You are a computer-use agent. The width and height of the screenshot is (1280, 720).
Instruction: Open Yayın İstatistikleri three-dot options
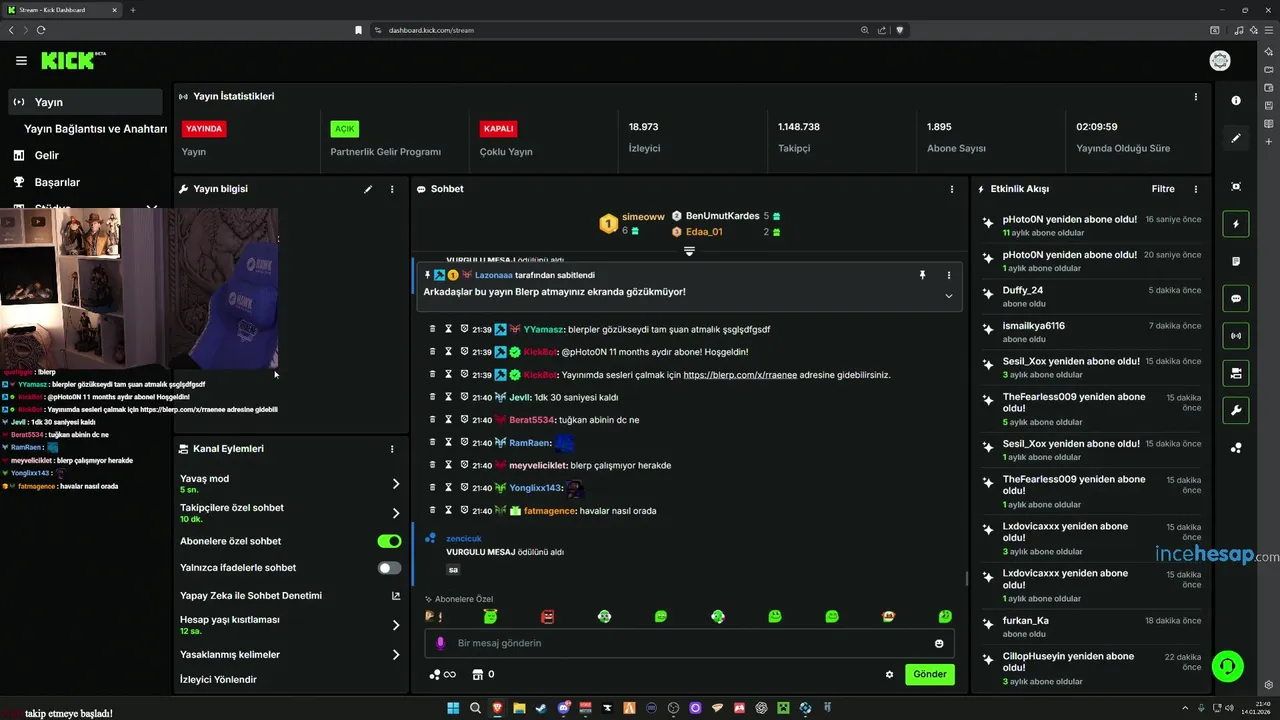[1196, 97]
